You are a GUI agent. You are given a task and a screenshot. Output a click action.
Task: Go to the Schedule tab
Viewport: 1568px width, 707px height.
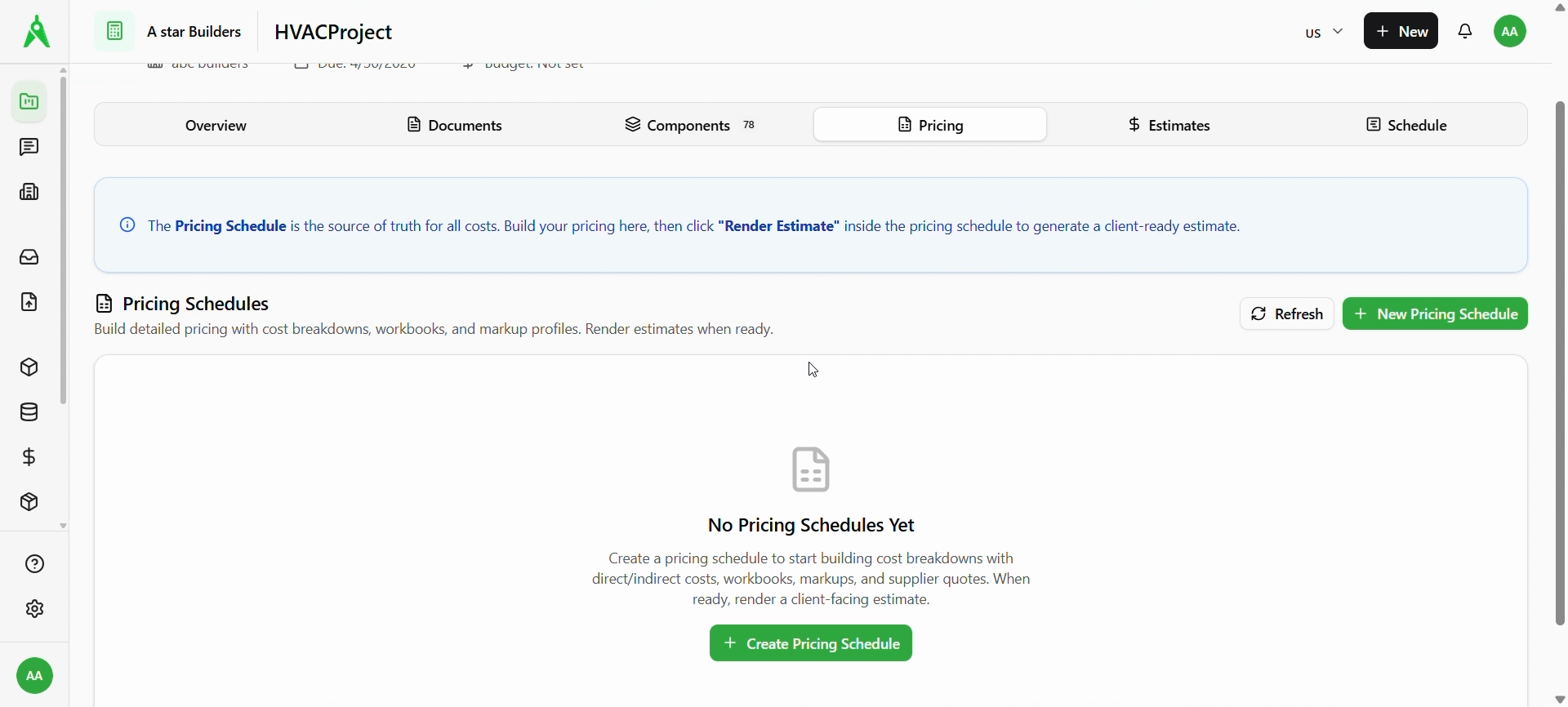click(1408, 126)
